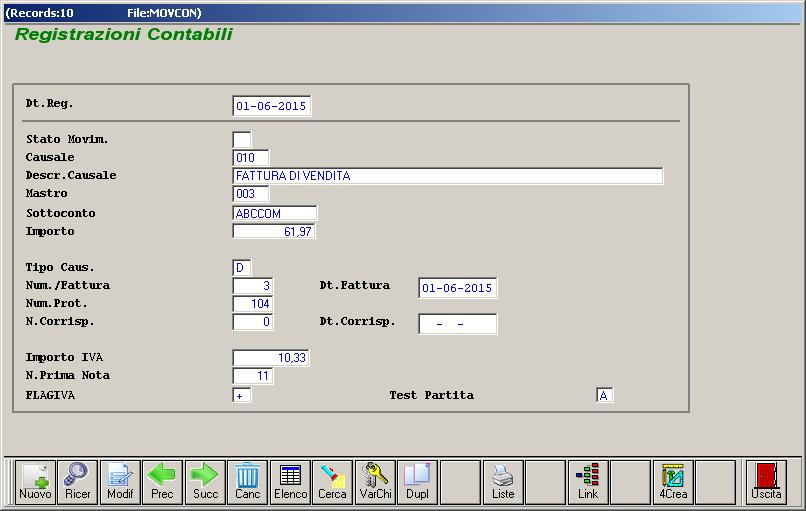Open the 4Crea design tool icon

click(673, 482)
